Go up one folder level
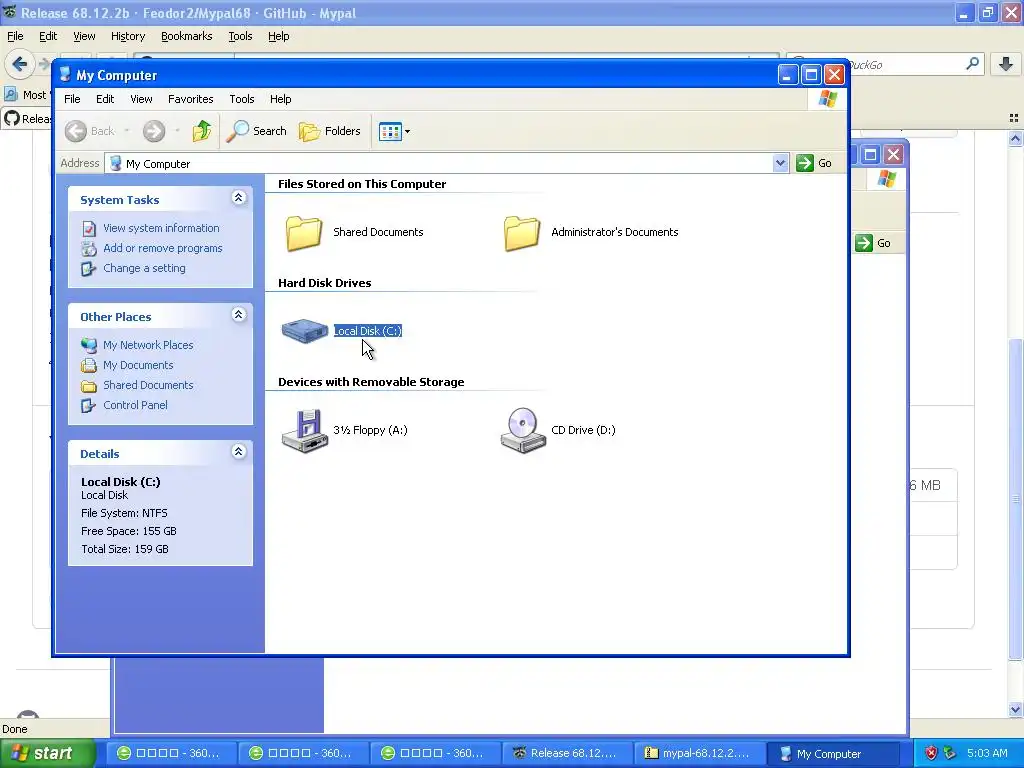Image resolution: width=1024 pixels, height=768 pixels. [x=202, y=131]
